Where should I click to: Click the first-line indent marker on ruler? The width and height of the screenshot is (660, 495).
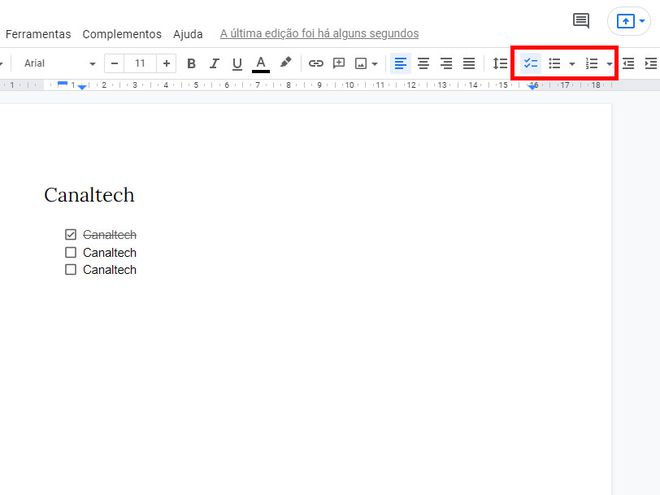pos(62,83)
